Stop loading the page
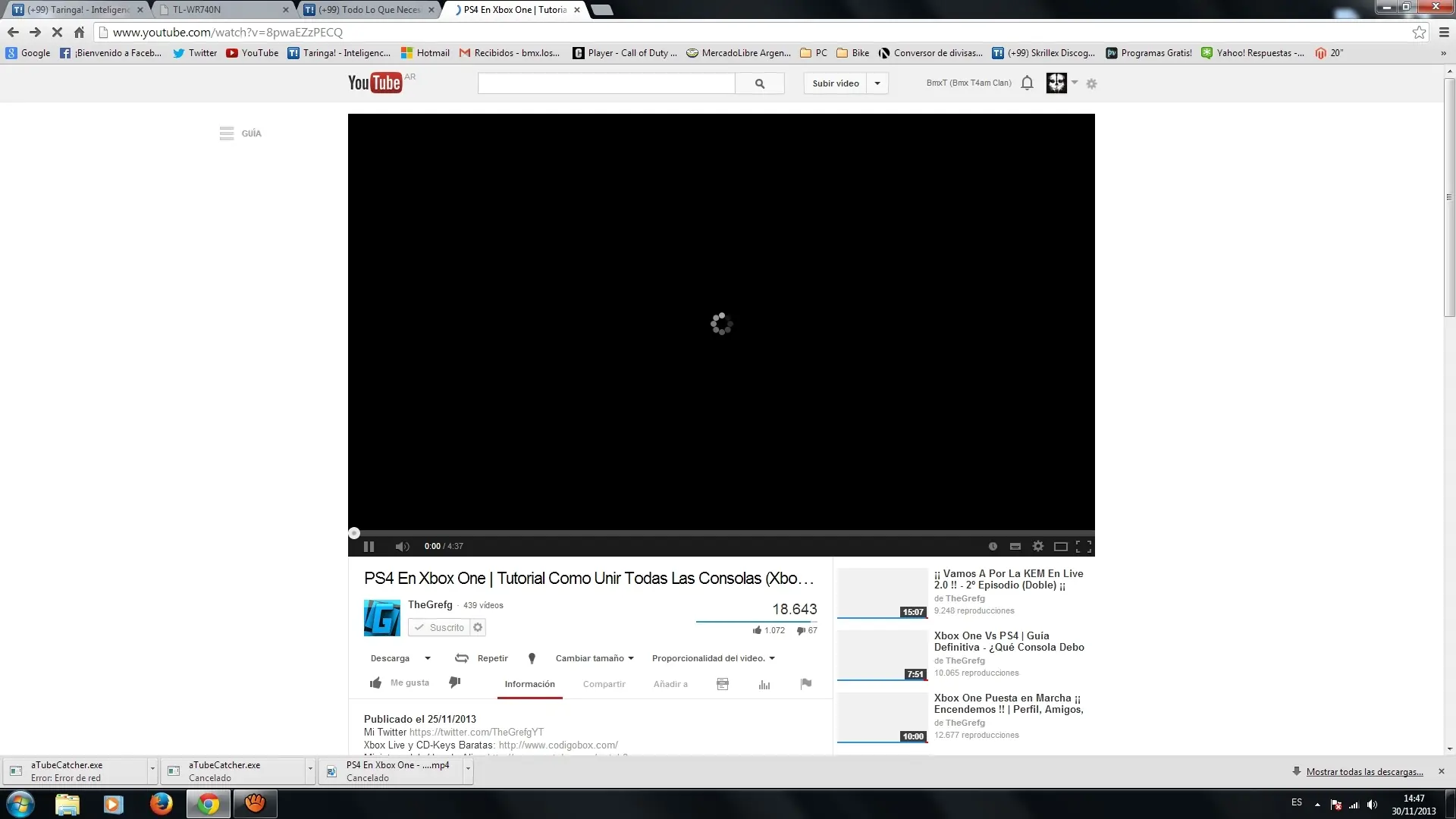 [x=57, y=32]
